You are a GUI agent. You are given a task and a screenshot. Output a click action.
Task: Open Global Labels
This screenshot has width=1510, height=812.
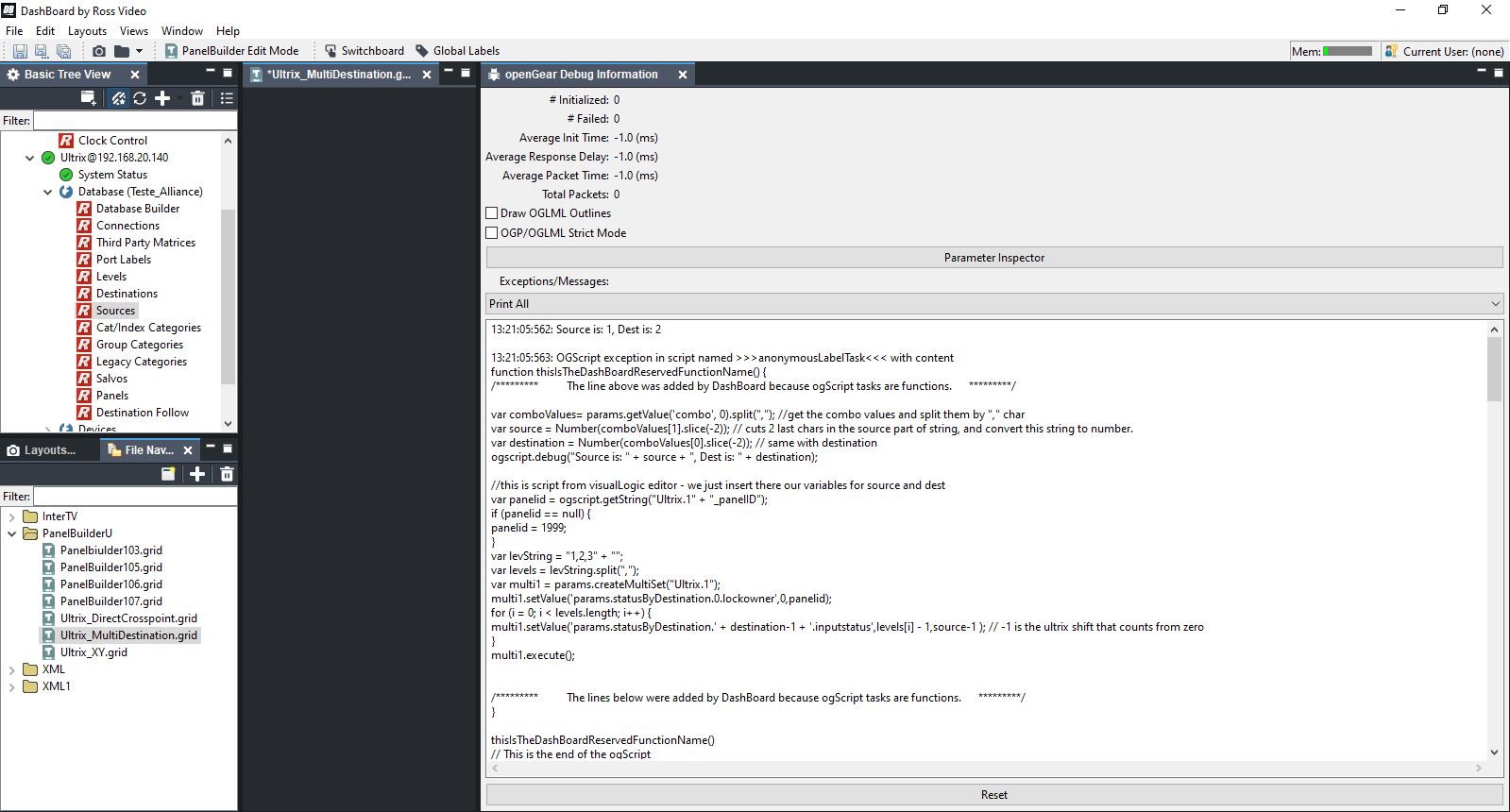click(x=458, y=51)
